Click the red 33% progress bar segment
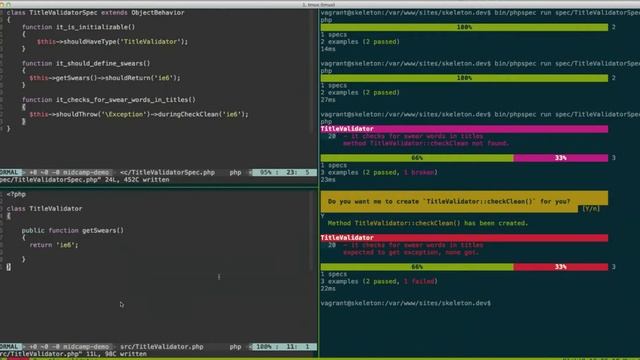Screen dimensions: 640x360 tap(560, 267)
